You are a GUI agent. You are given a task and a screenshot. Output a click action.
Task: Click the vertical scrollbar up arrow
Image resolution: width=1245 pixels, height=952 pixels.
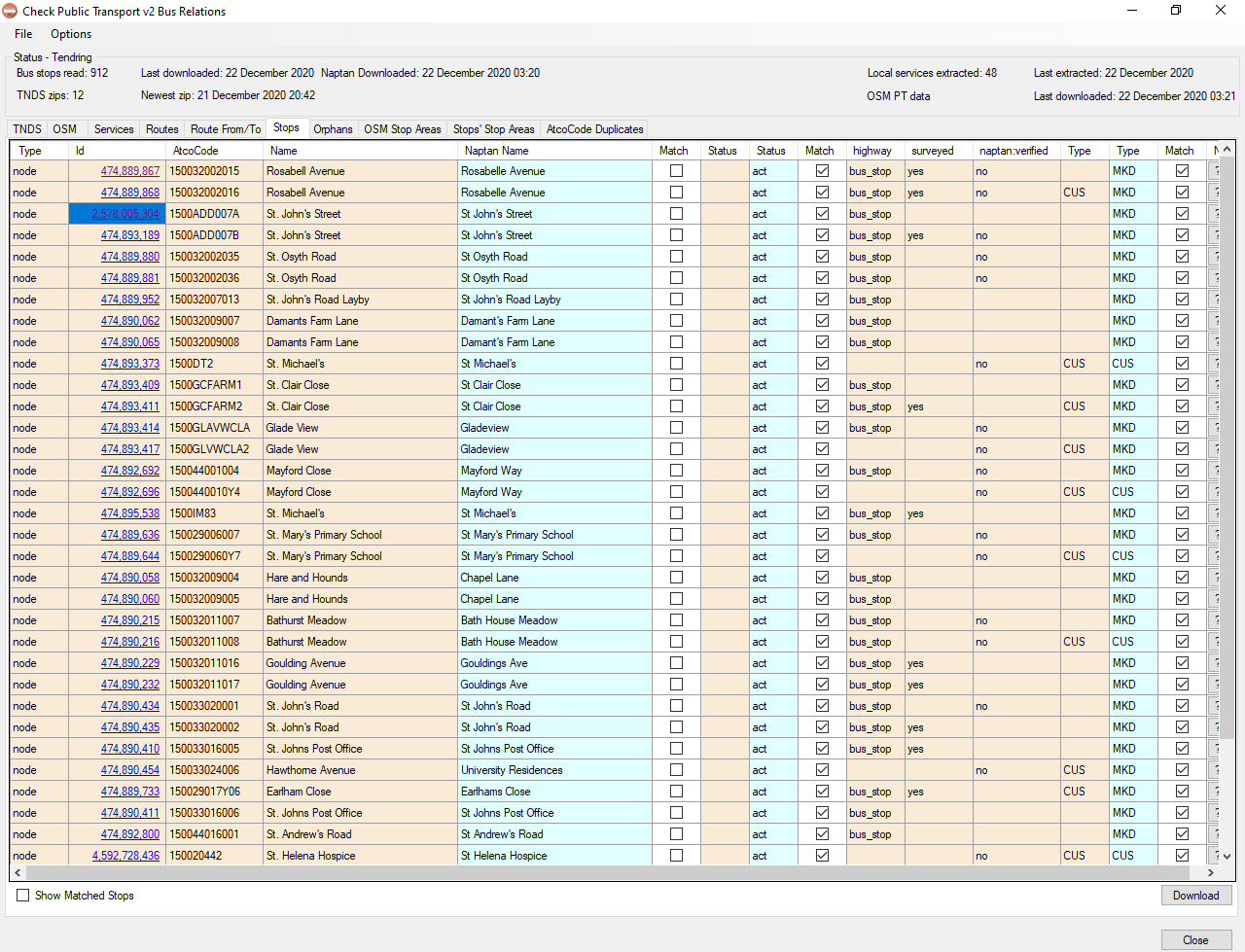(x=1227, y=150)
